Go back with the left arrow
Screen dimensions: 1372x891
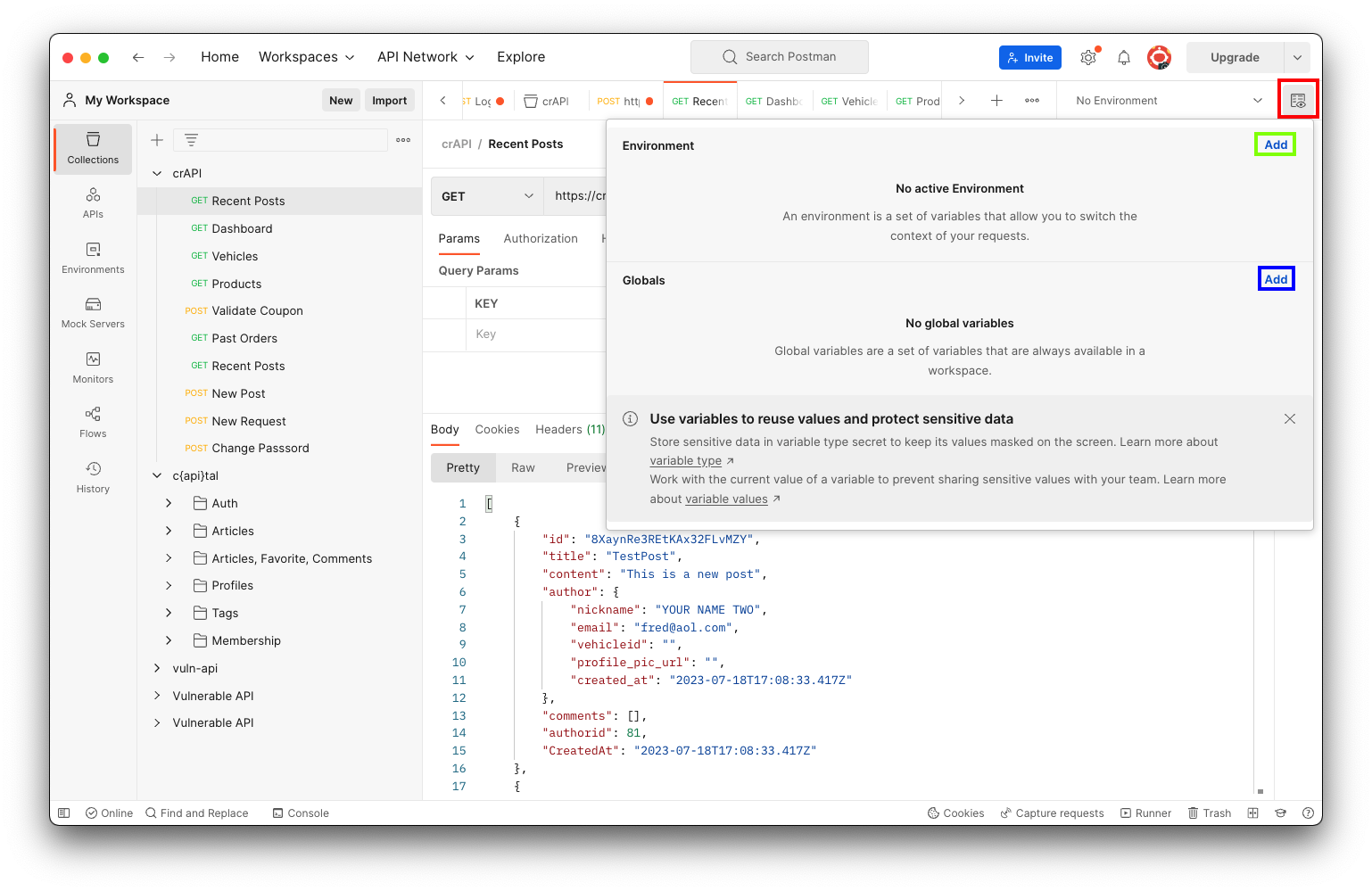point(138,57)
